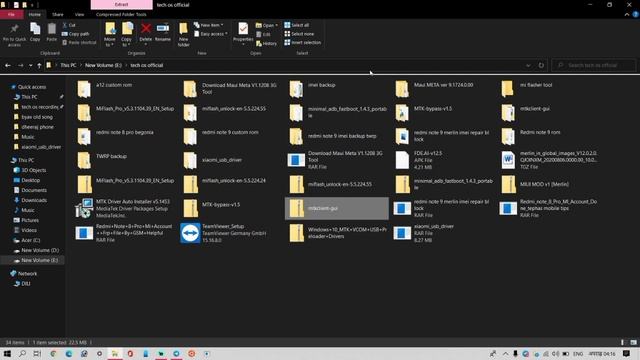The width and height of the screenshot is (640, 360).
Task: Select Quick access in navigation pane
Action: pos(32,87)
